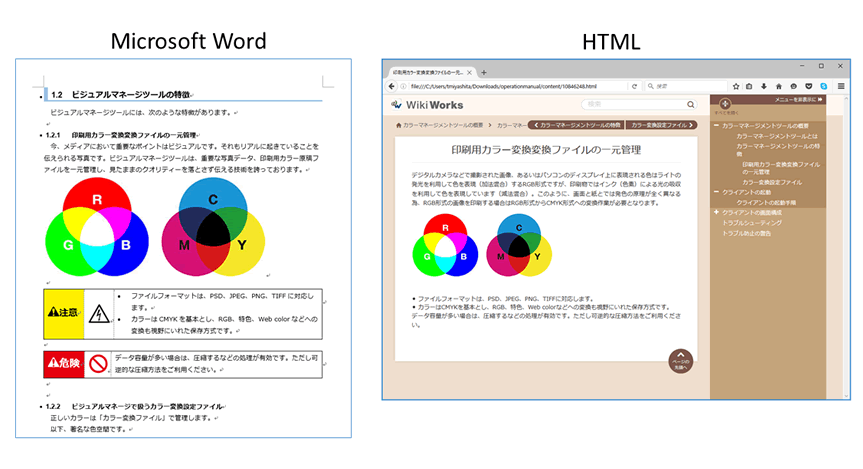Hide the menu via メニューを非表示に
This screenshot has width=863, height=469.
pos(799,100)
